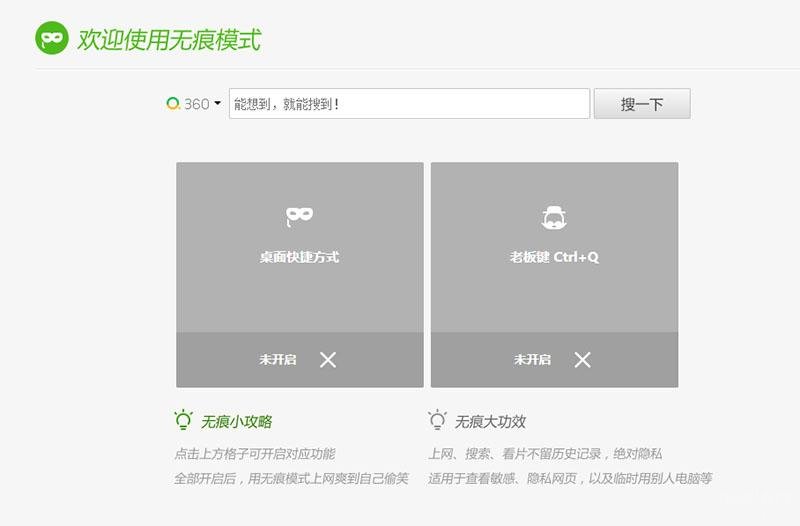
Task: Click the description starting with 上网、搜索
Action: pos(545,453)
